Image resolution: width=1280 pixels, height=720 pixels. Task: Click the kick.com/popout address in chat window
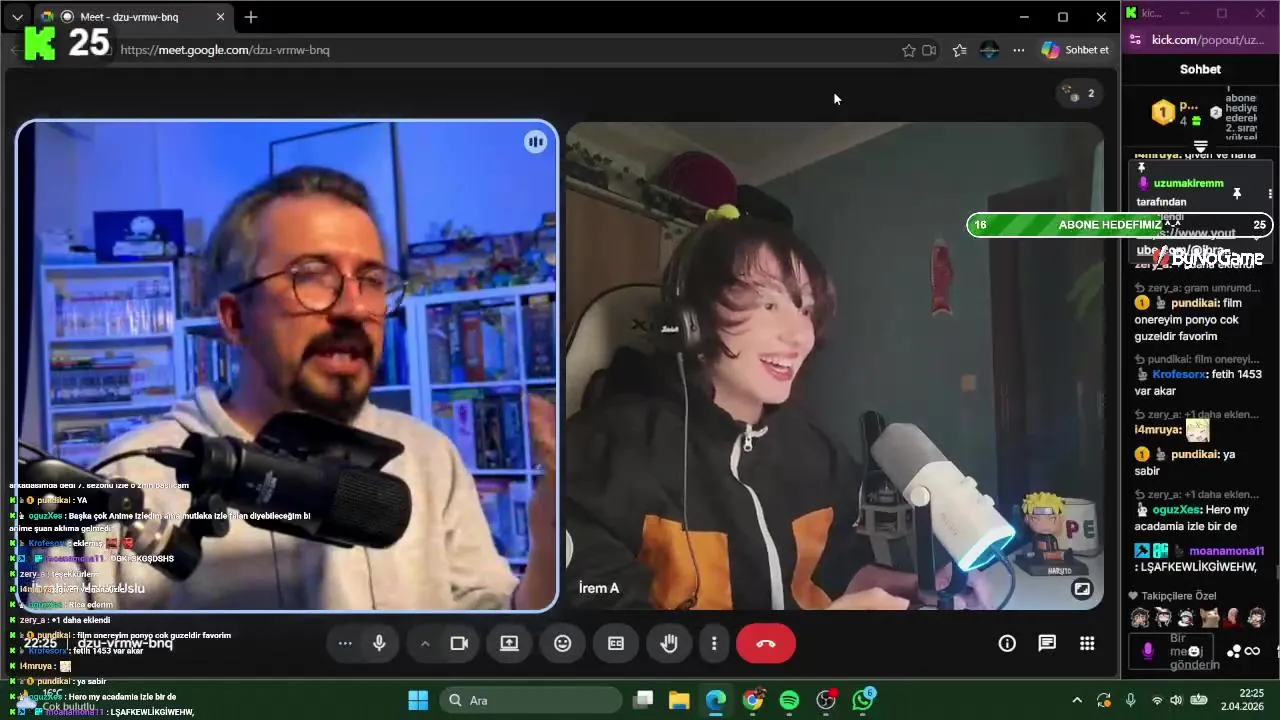point(1208,40)
